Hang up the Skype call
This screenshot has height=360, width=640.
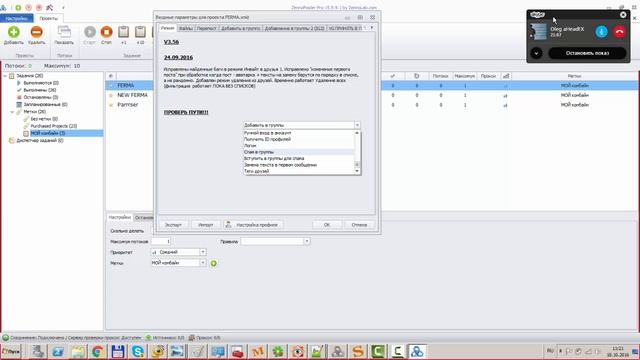(619, 32)
